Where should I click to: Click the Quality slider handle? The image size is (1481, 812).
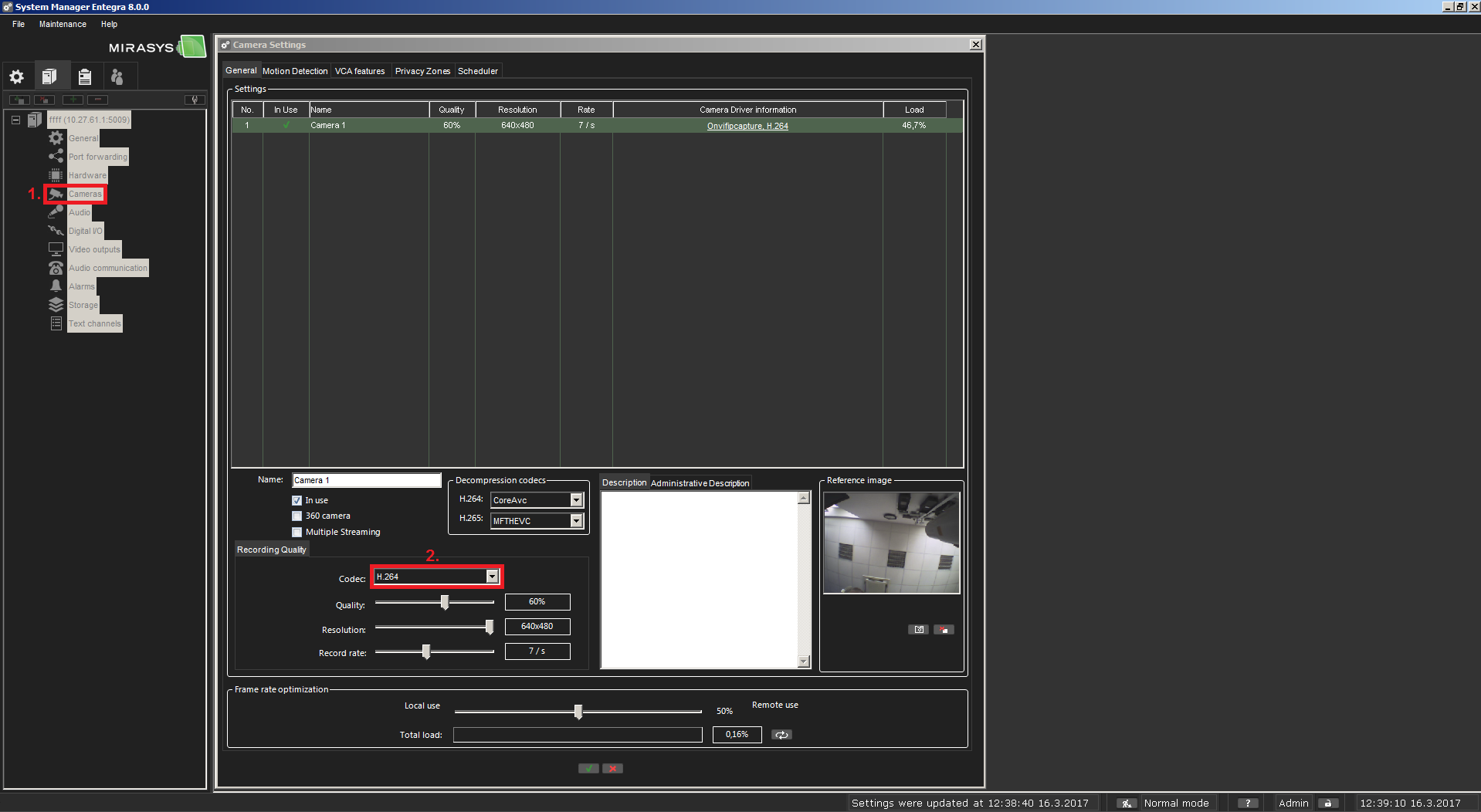tap(445, 602)
